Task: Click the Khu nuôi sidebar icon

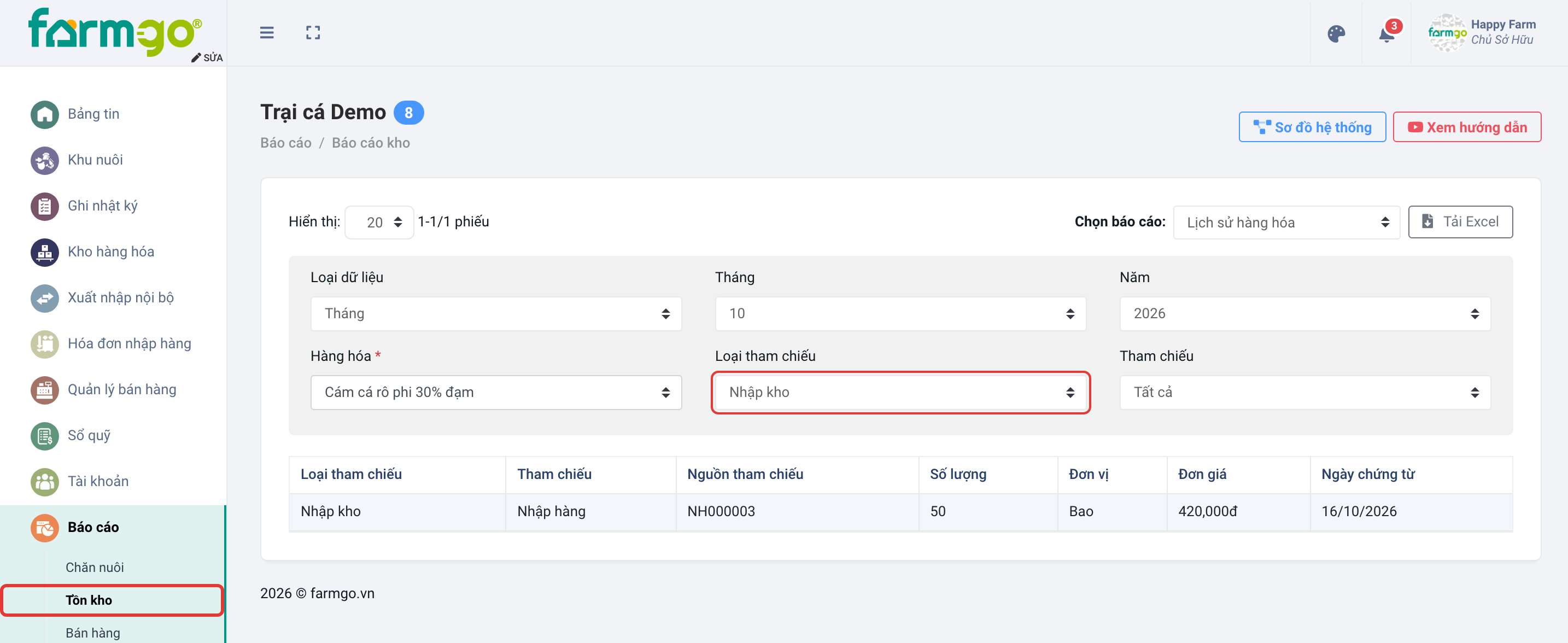Action: point(44,160)
